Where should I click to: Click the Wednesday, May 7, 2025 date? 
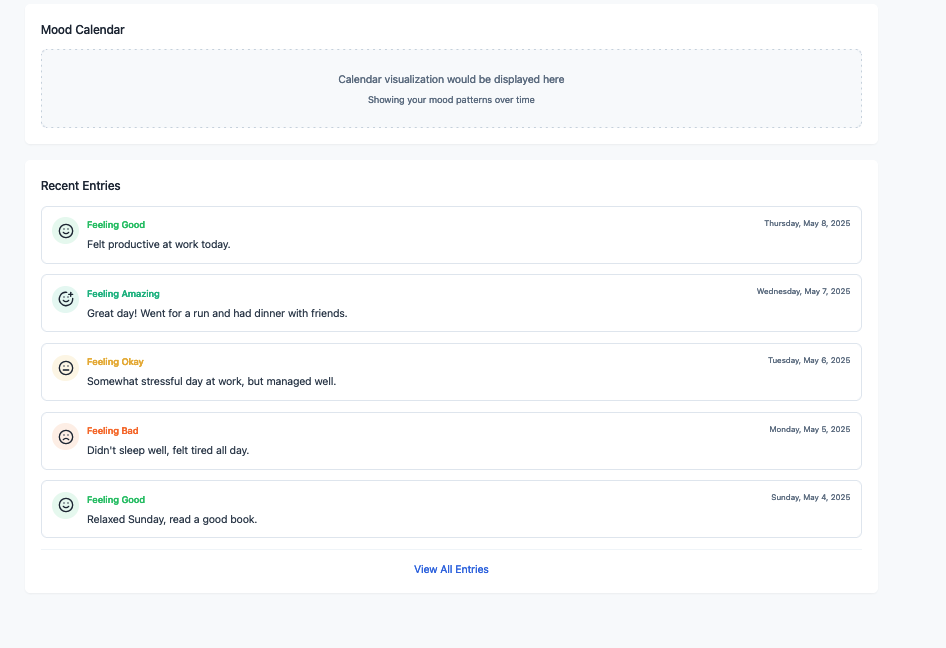pos(803,291)
